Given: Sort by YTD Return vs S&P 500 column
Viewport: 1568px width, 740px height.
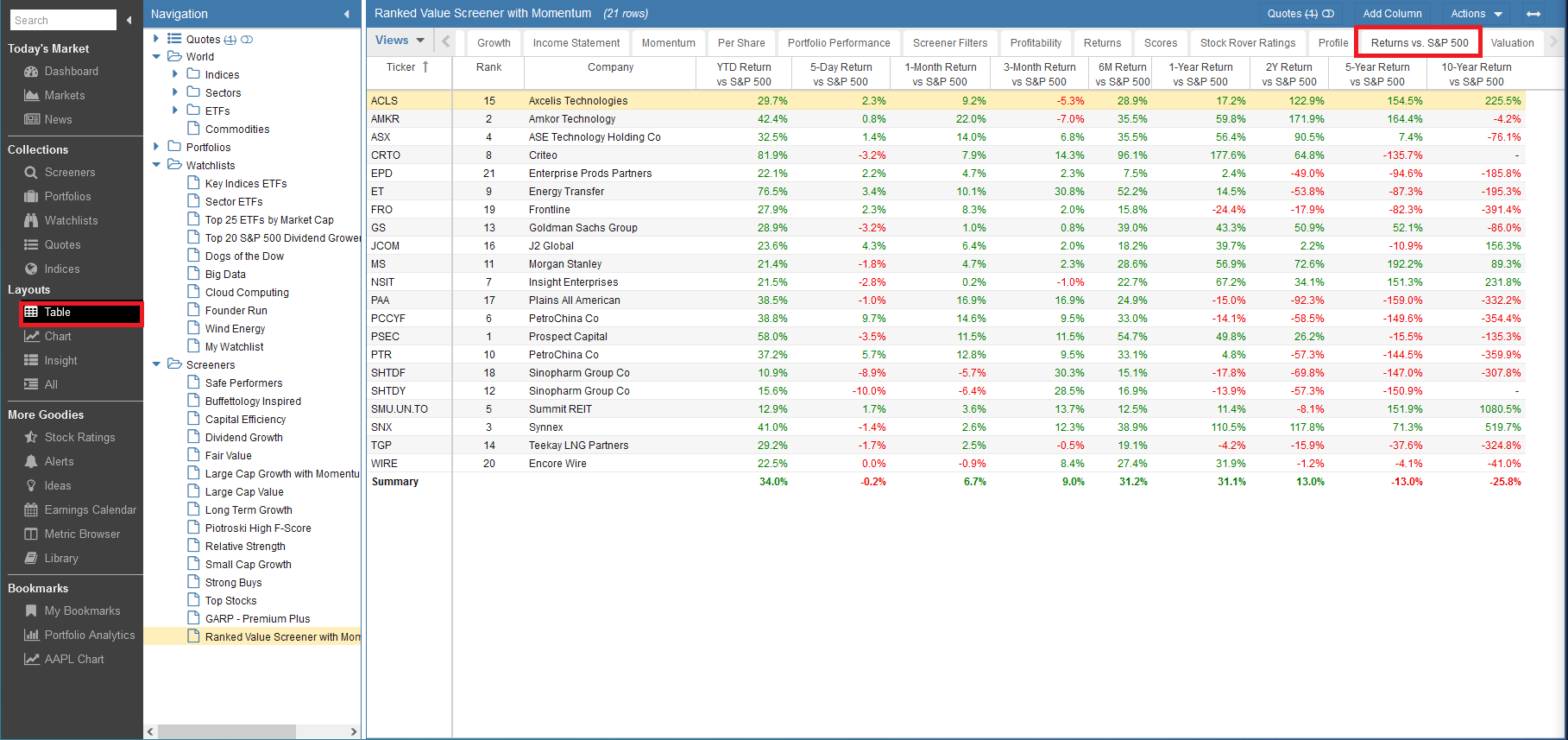Looking at the screenshot, I should tap(744, 74).
